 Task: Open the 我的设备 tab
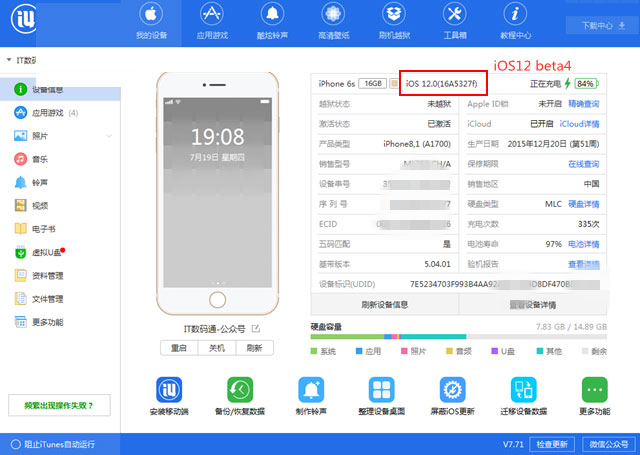coord(151,23)
